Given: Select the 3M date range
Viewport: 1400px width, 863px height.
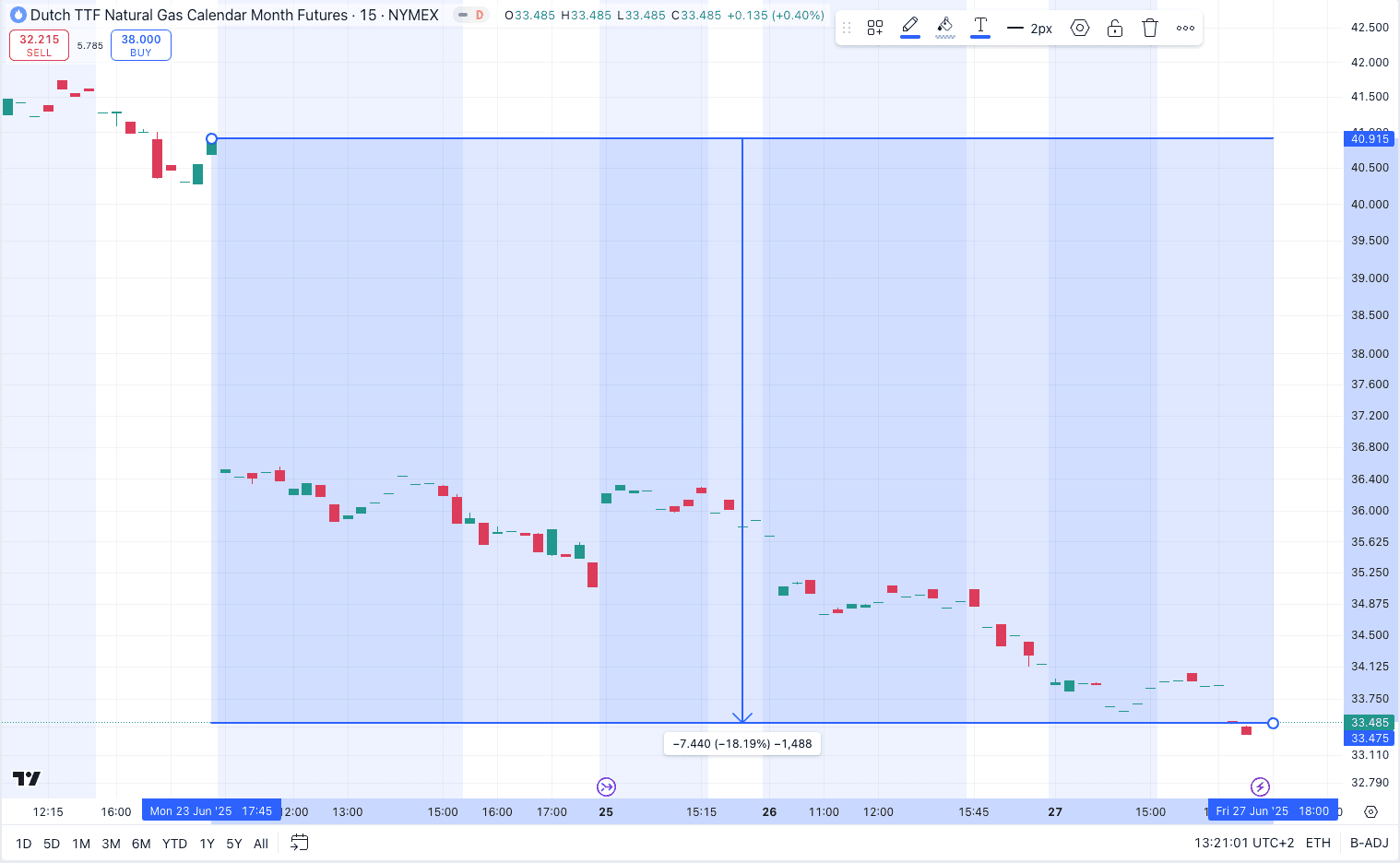Looking at the screenshot, I should click(x=111, y=844).
